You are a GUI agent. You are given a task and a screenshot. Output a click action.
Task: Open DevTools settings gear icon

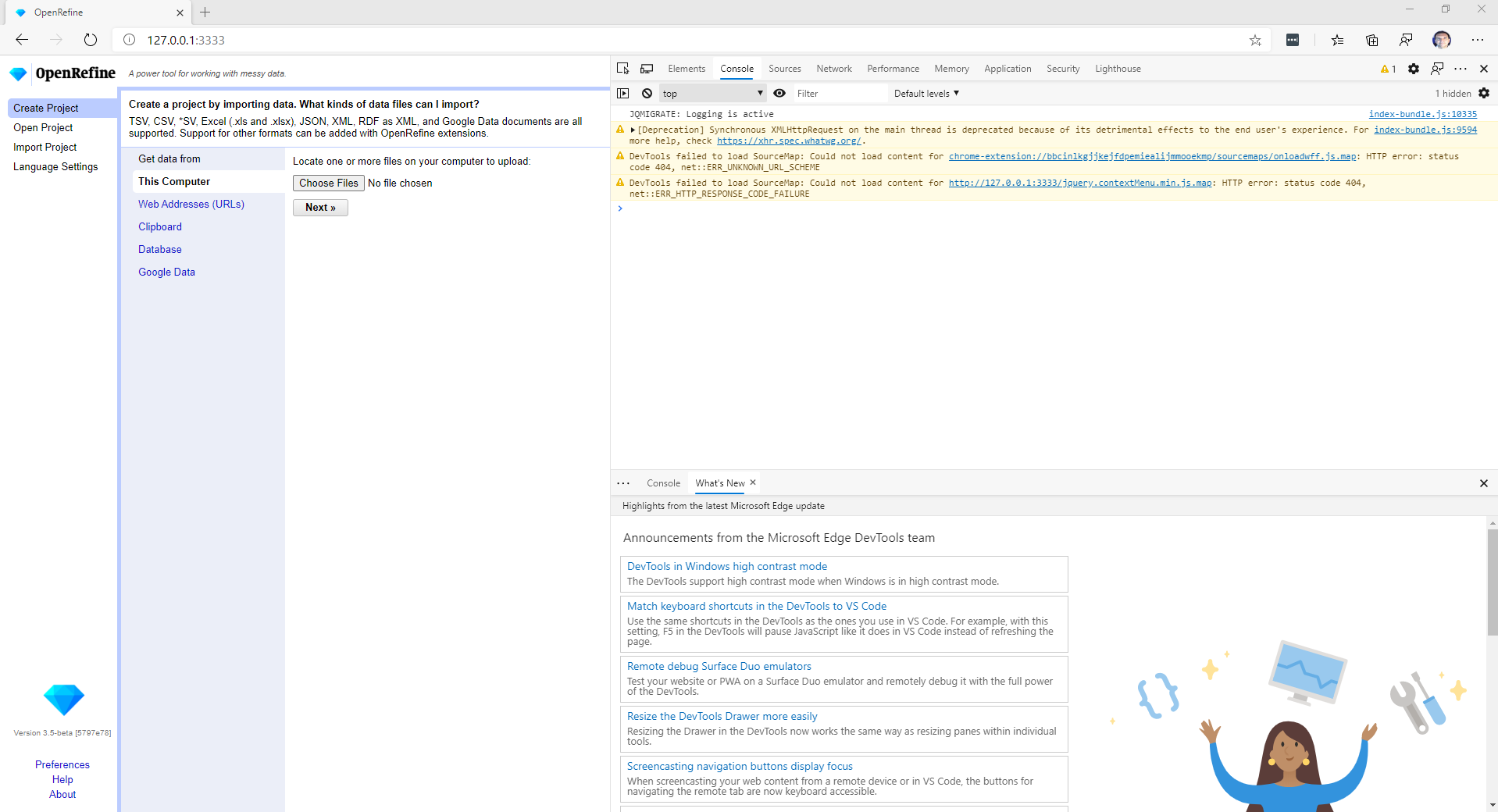(x=1414, y=69)
